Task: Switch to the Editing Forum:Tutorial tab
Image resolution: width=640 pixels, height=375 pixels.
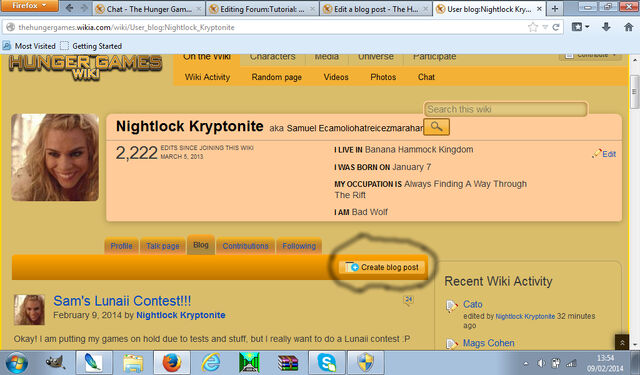Action: (x=262, y=9)
